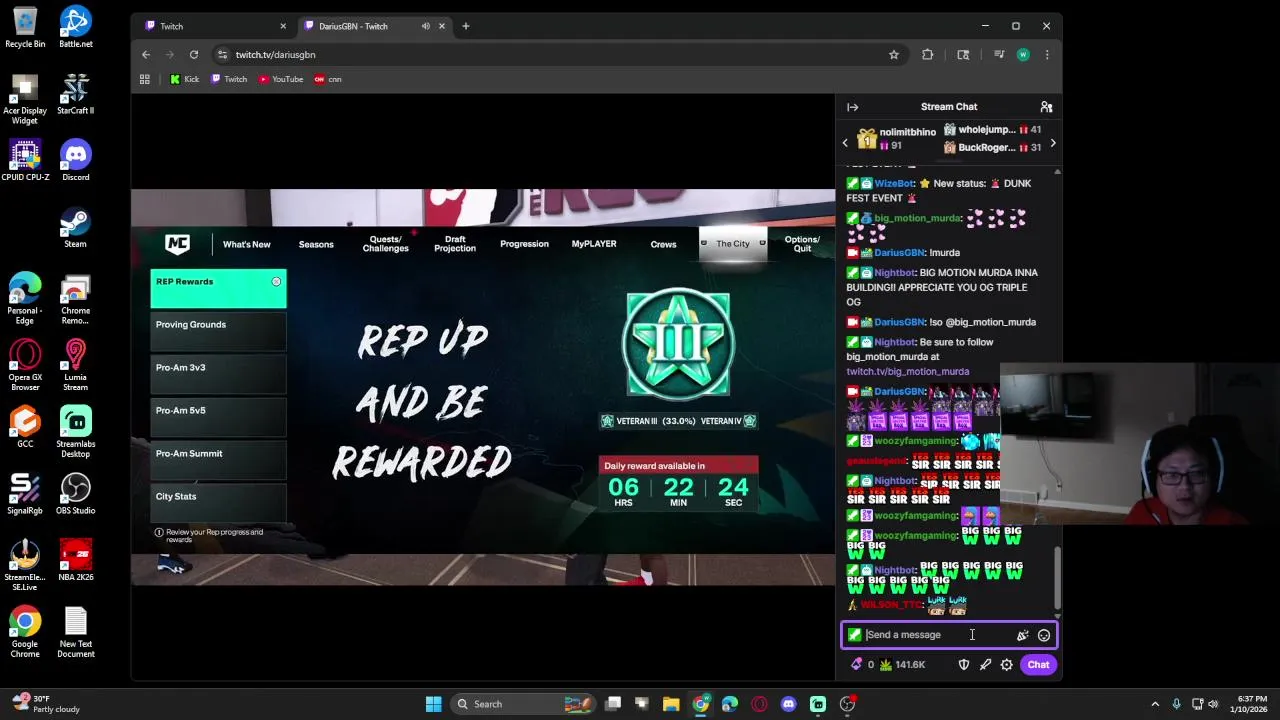Select REP Rewards entry

218,288
